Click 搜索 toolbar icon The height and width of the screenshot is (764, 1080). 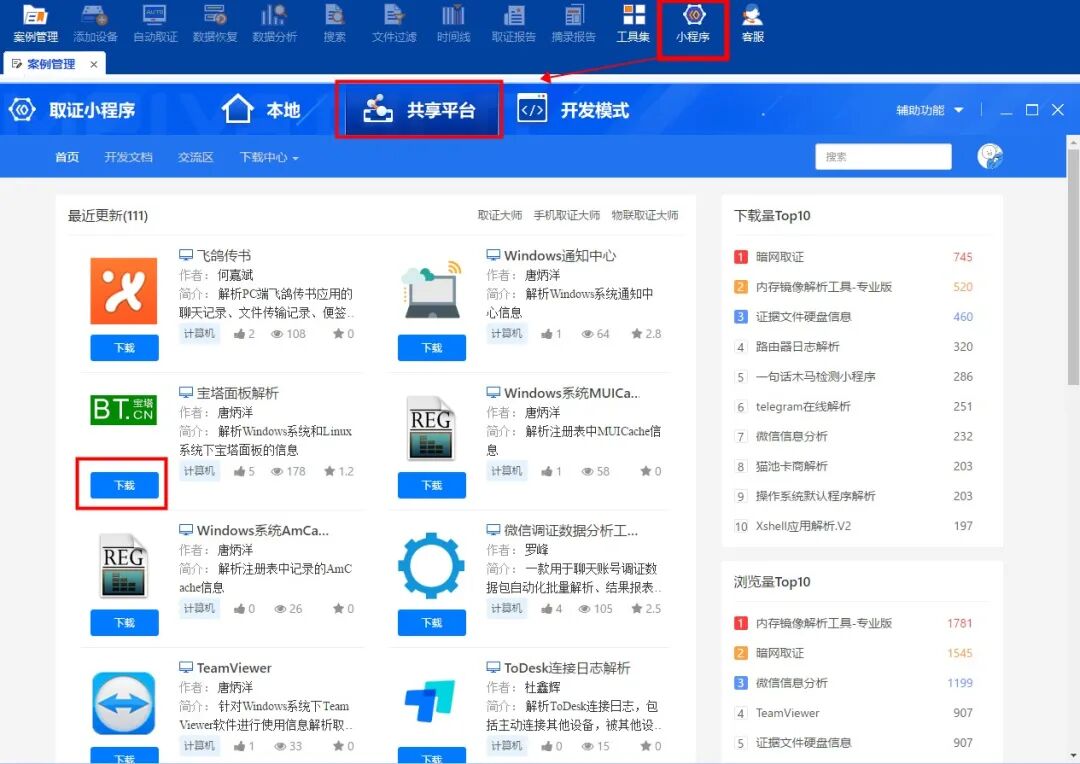(335, 23)
